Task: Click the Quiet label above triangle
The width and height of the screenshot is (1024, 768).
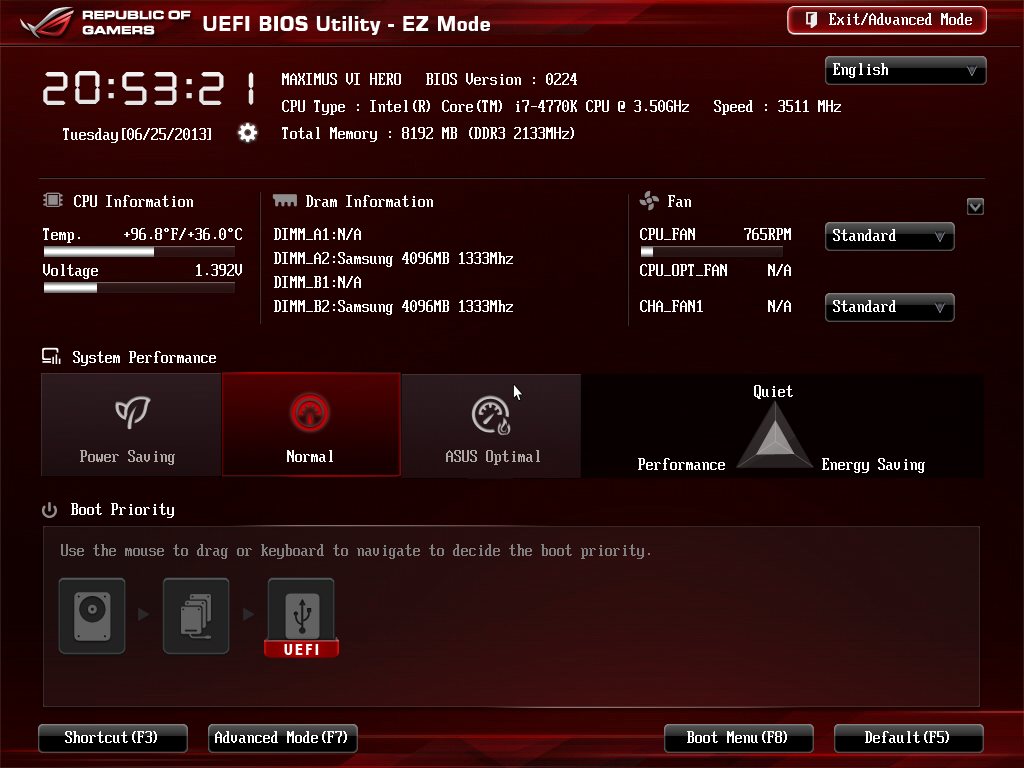Action: pos(773,391)
